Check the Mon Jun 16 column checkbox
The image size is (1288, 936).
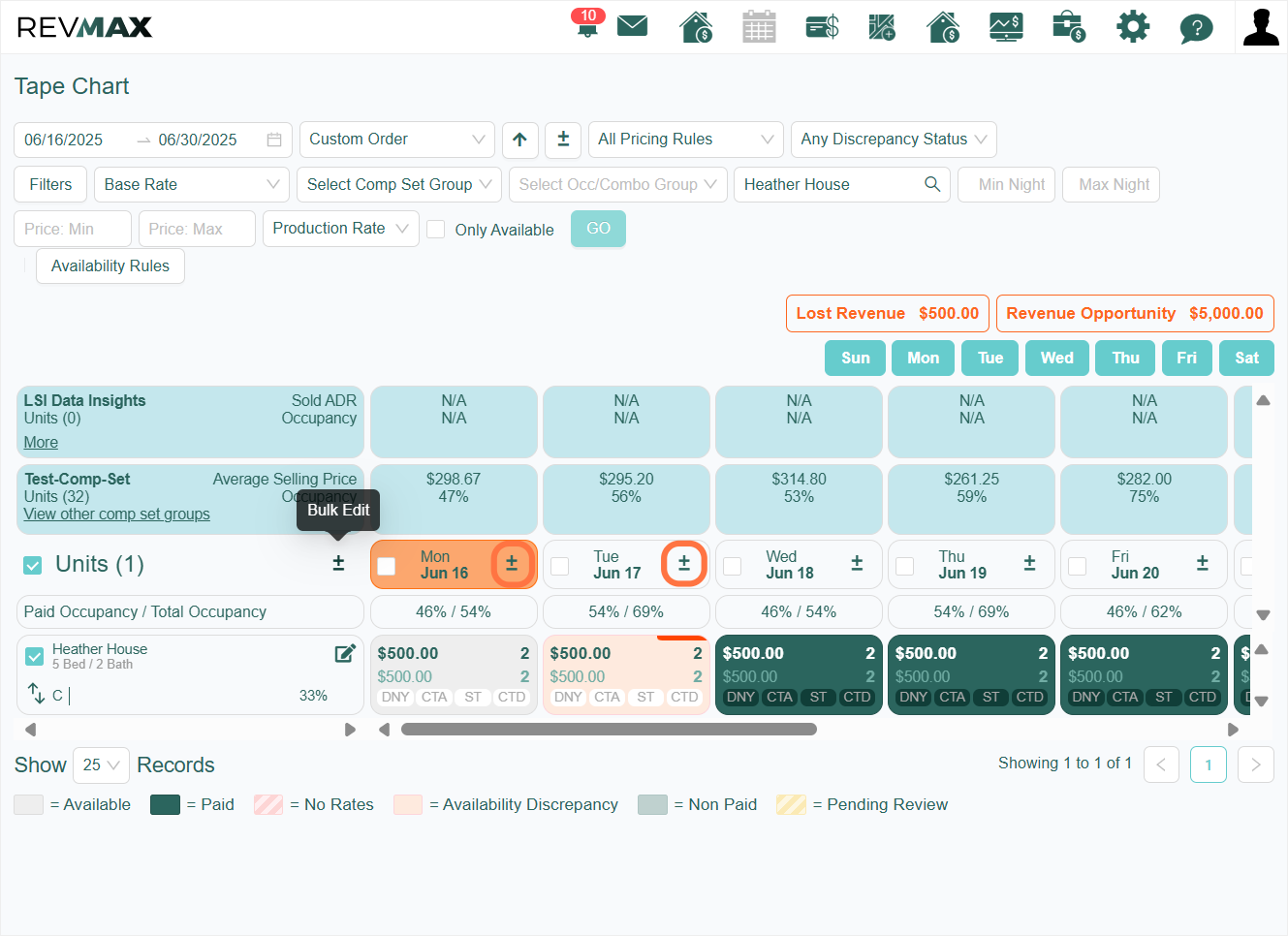(x=387, y=566)
